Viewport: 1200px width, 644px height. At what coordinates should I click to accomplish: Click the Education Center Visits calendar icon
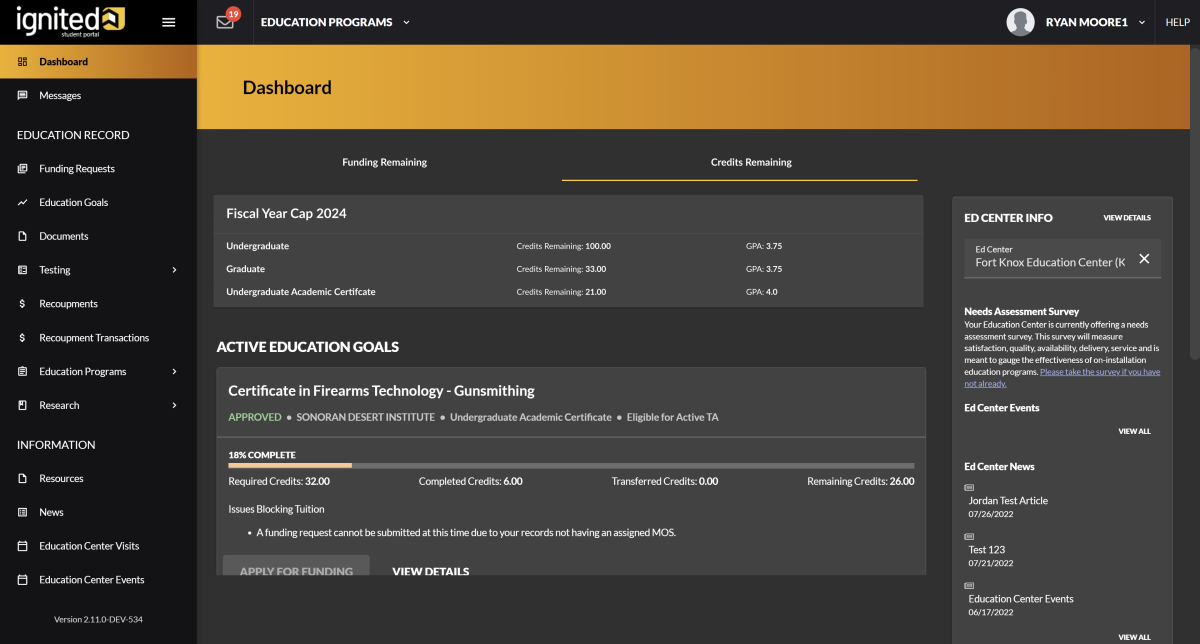pyautogui.click(x=23, y=546)
